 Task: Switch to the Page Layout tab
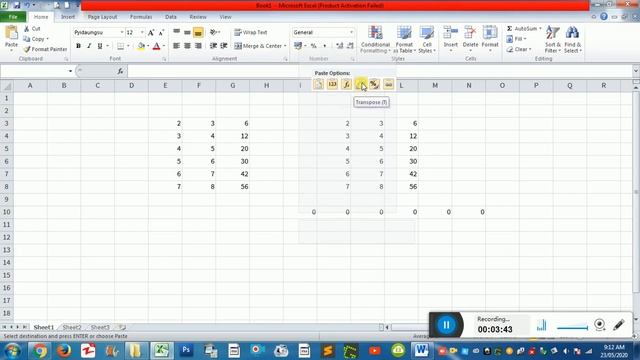click(102, 17)
